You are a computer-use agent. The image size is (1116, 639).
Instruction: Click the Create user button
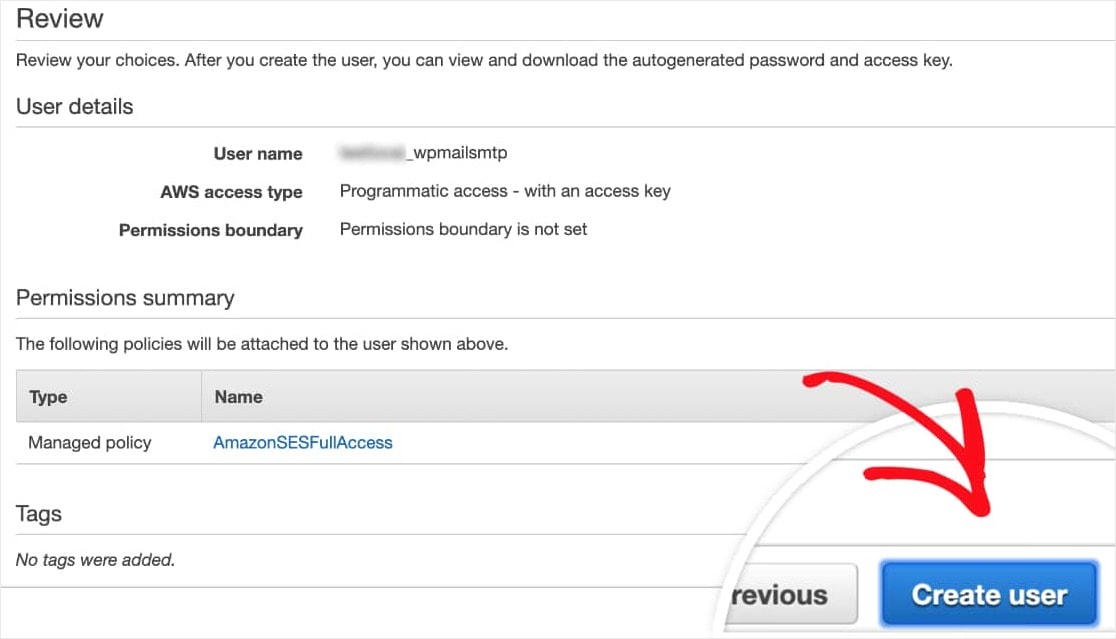987,594
